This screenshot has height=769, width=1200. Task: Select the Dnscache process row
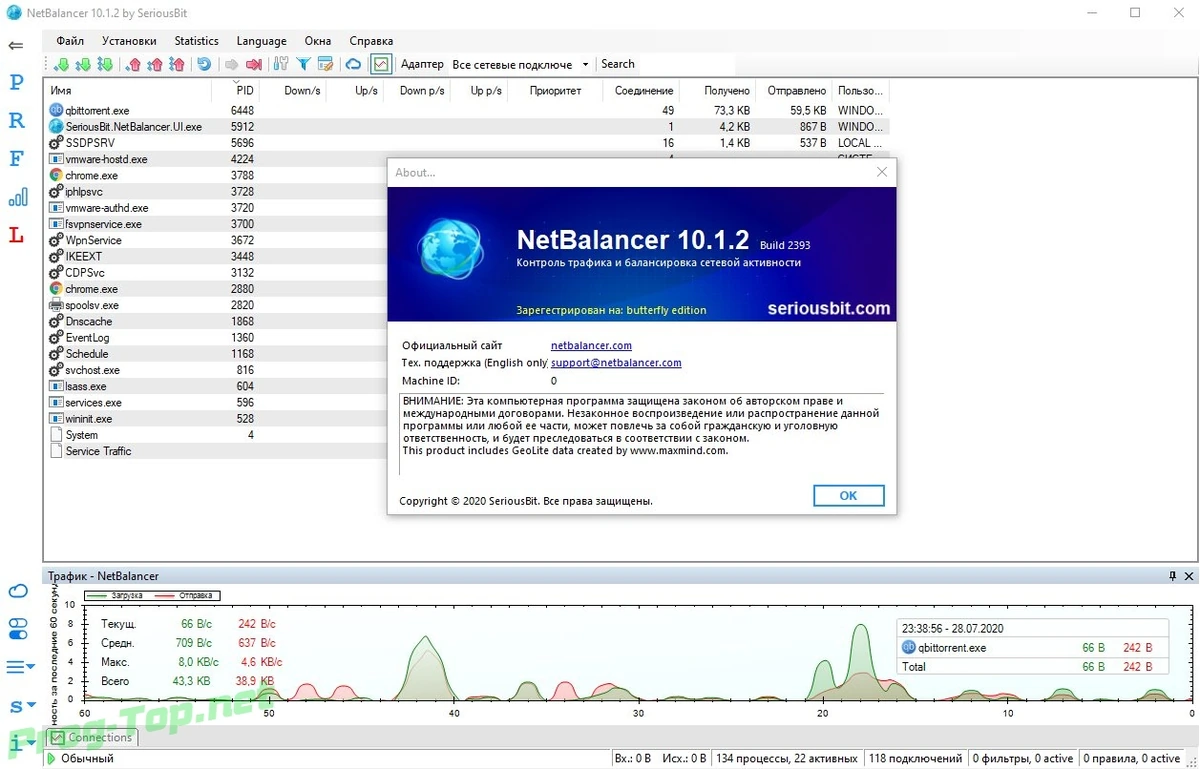tap(216, 321)
